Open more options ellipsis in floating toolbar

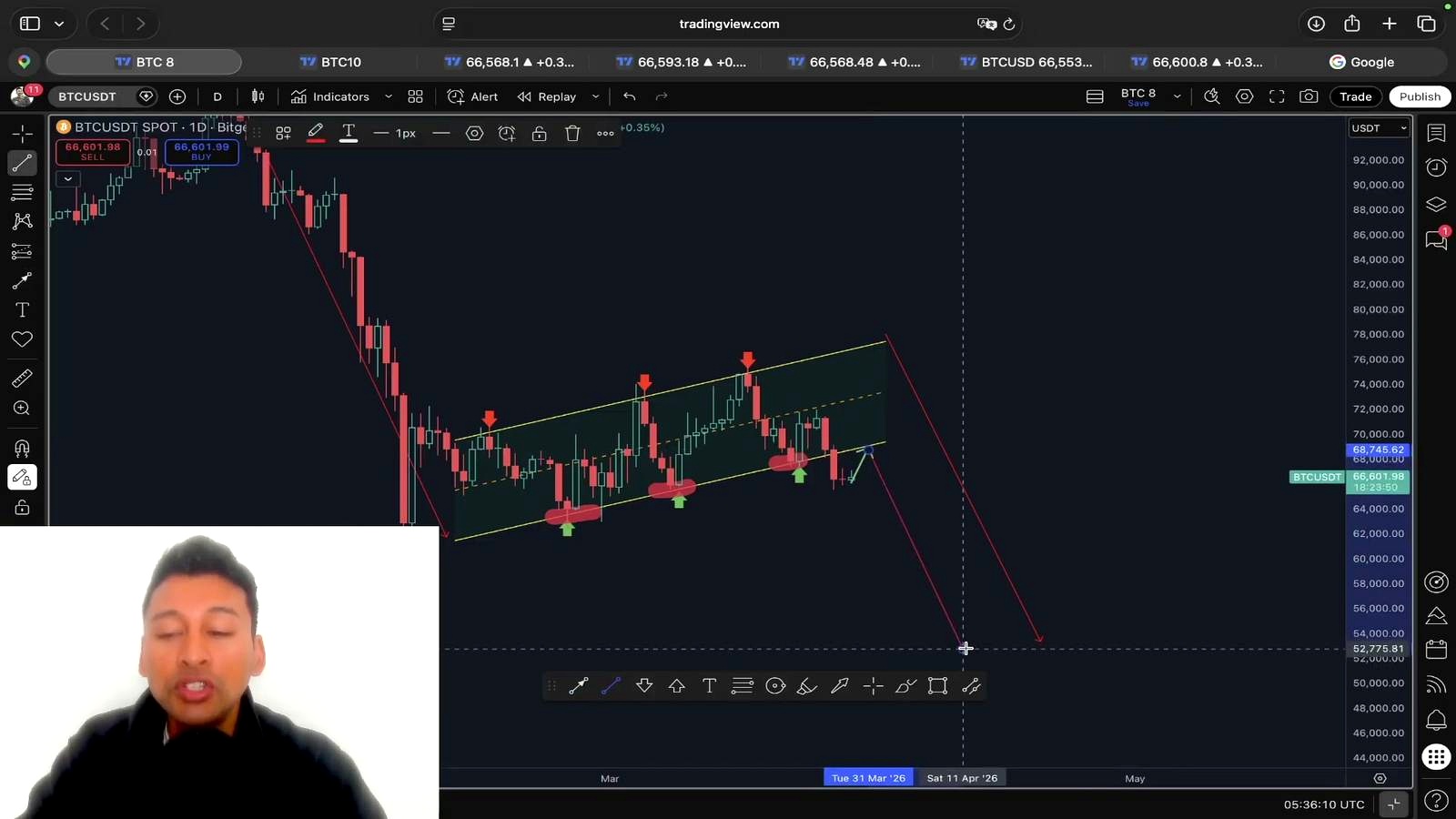605,133
